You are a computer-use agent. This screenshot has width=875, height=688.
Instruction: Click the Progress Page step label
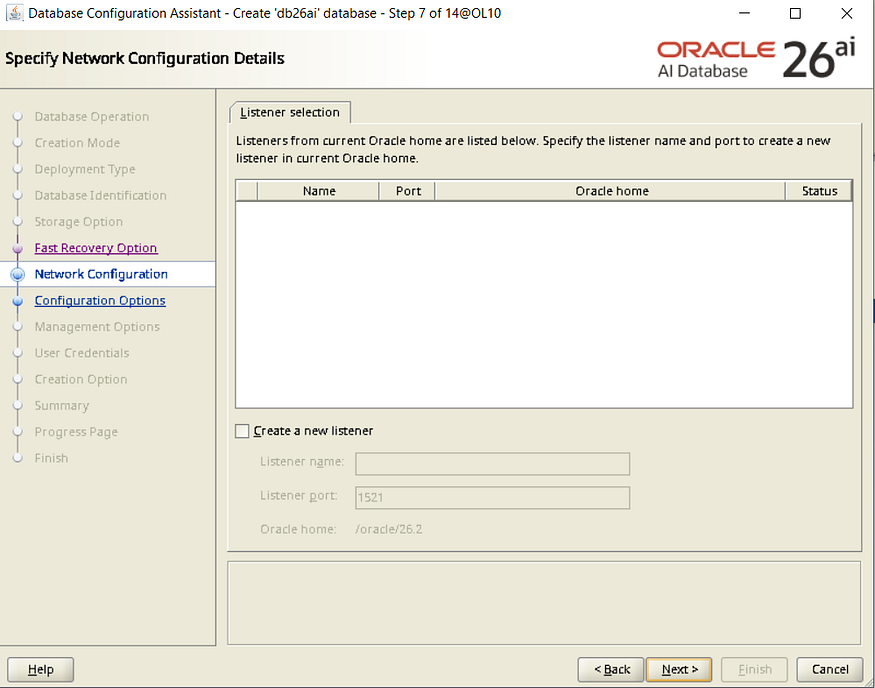[x=76, y=431]
